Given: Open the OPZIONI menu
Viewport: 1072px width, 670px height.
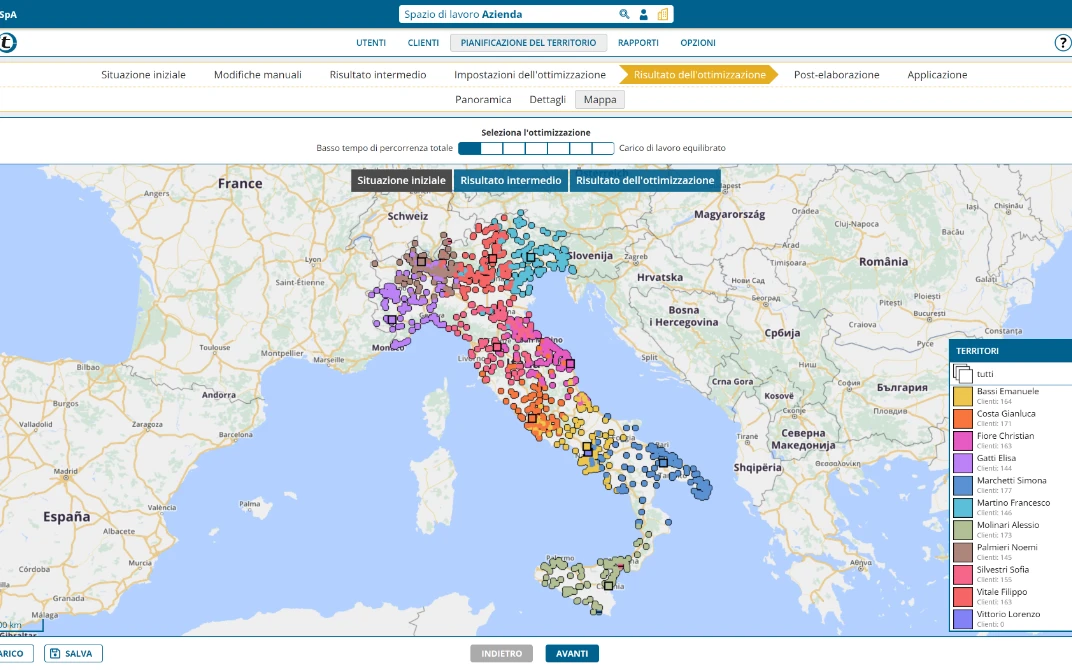Looking at the screenshot, I should click(x=697, y=42).
